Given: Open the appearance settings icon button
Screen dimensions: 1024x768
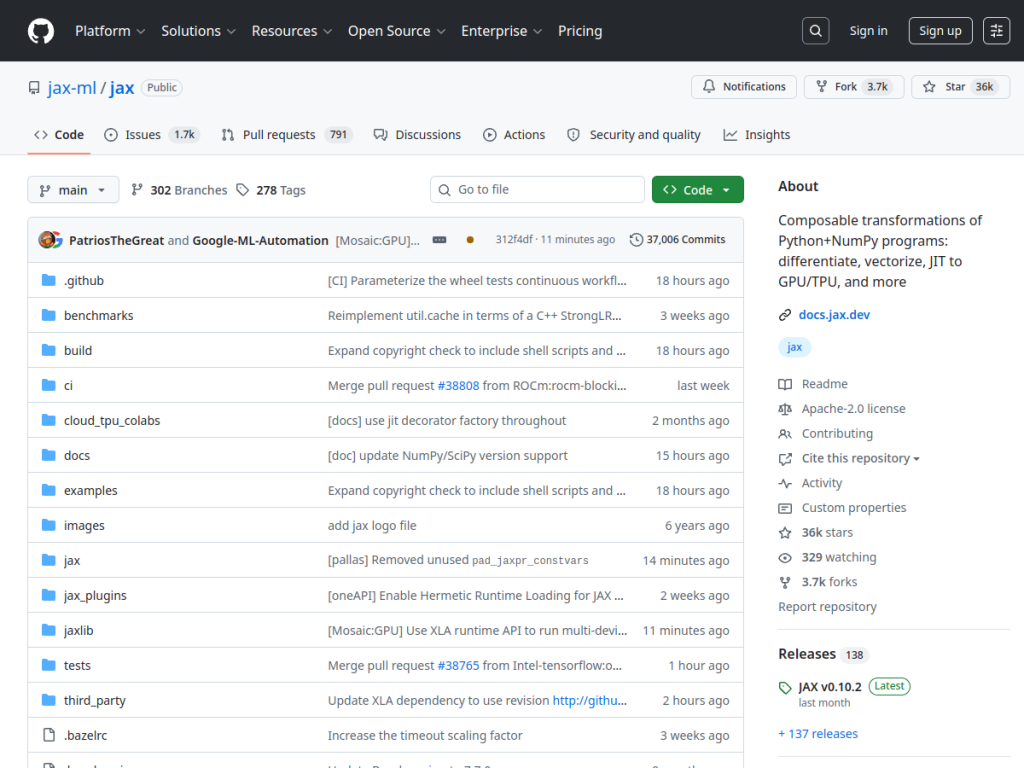Looking at the screenshot, I should click(997, 31).
